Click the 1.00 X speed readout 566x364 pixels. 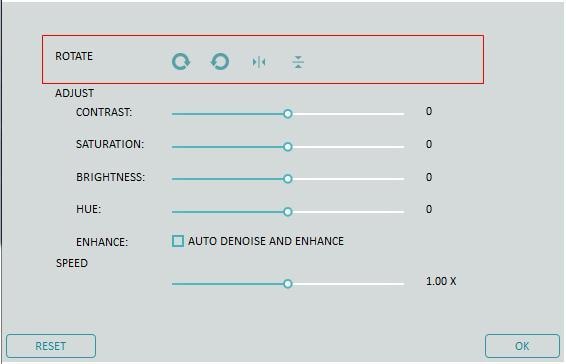coord(441,281)
